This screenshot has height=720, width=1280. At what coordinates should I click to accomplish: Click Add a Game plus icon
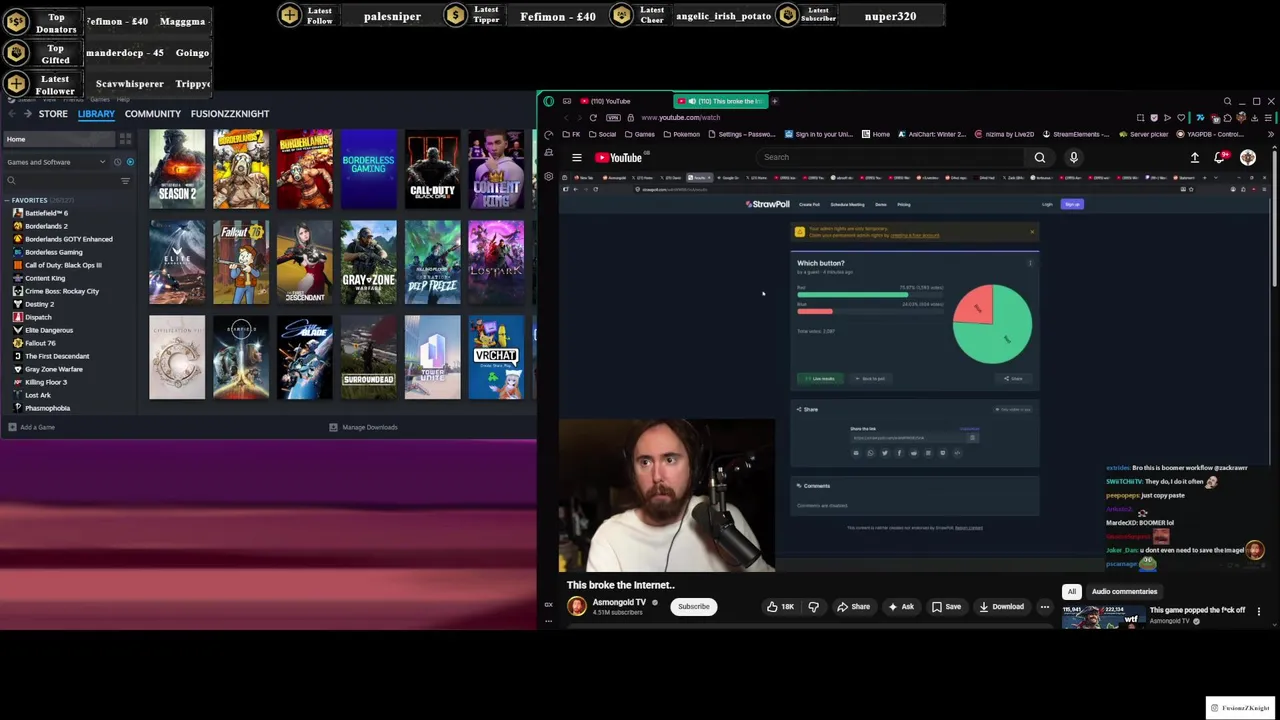coord(12,427)
